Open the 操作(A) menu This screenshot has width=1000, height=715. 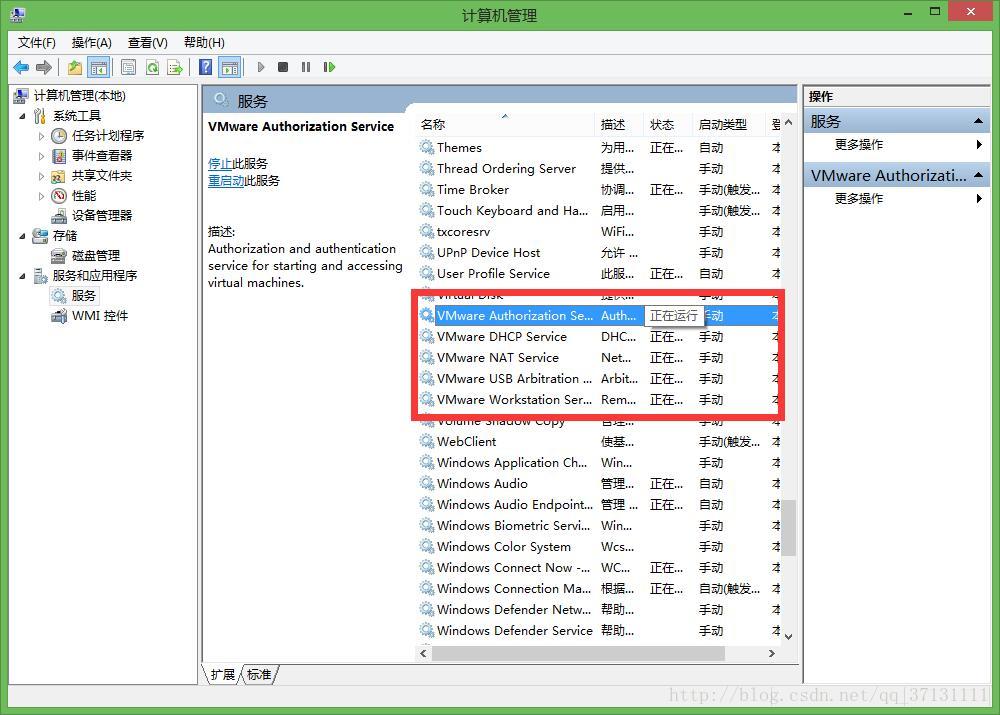(x=91, y=43)
